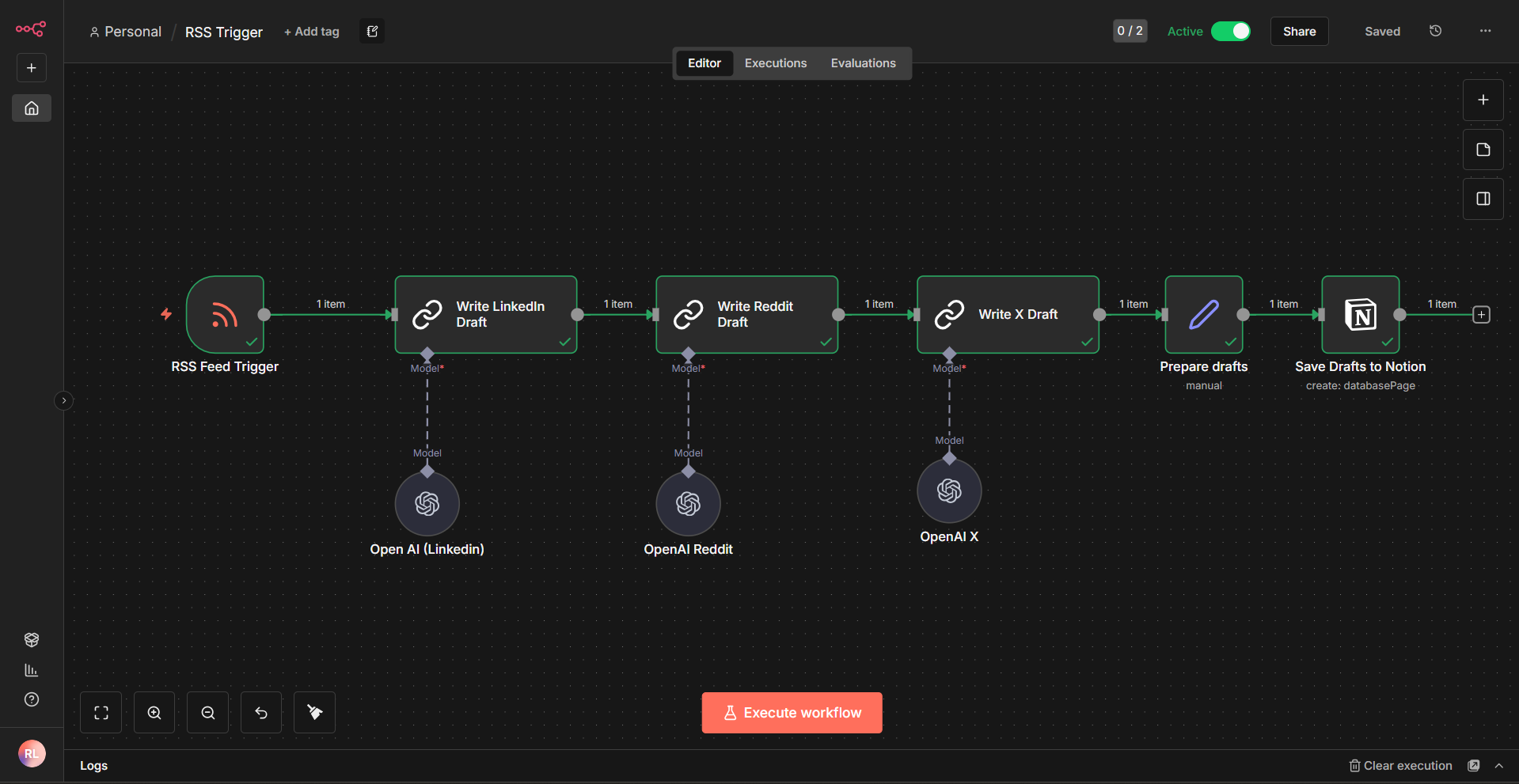Click the RSS Trigger workflow name field
The image size is (1519, 784).
pyautogui.click(x=224, y=32)
